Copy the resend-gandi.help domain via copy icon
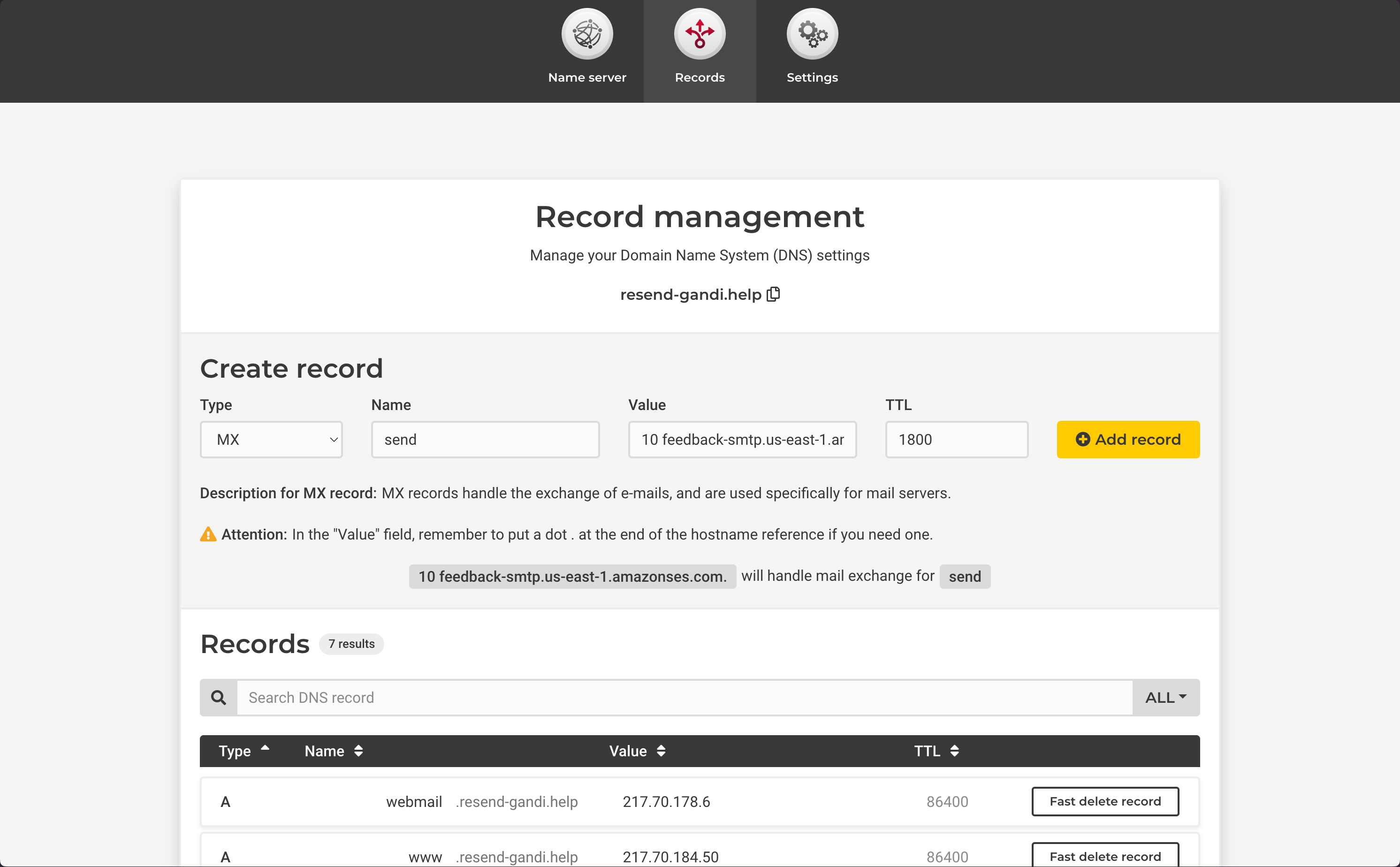1400x867 pixels. click(x=773, y=294)
